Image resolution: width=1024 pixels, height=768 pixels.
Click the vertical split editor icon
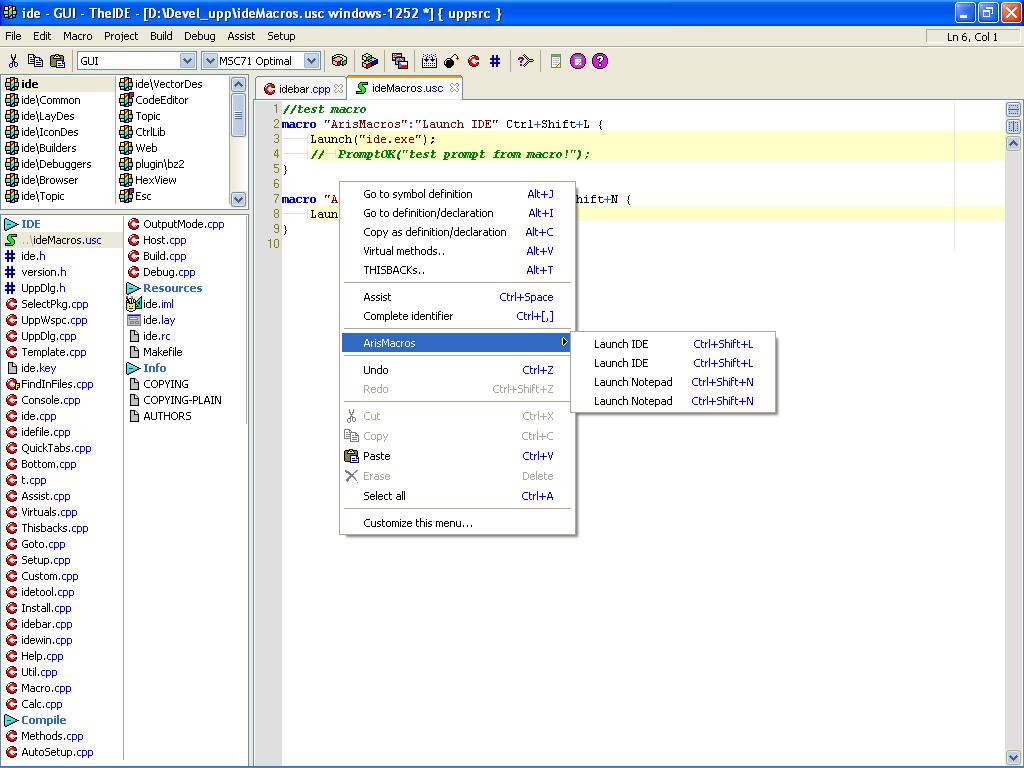click(x=1013, y=127)
